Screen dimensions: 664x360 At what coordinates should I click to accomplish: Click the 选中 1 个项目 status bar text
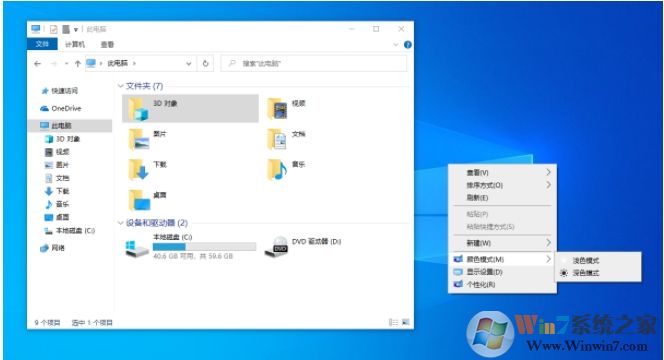(x=92, y=323)
